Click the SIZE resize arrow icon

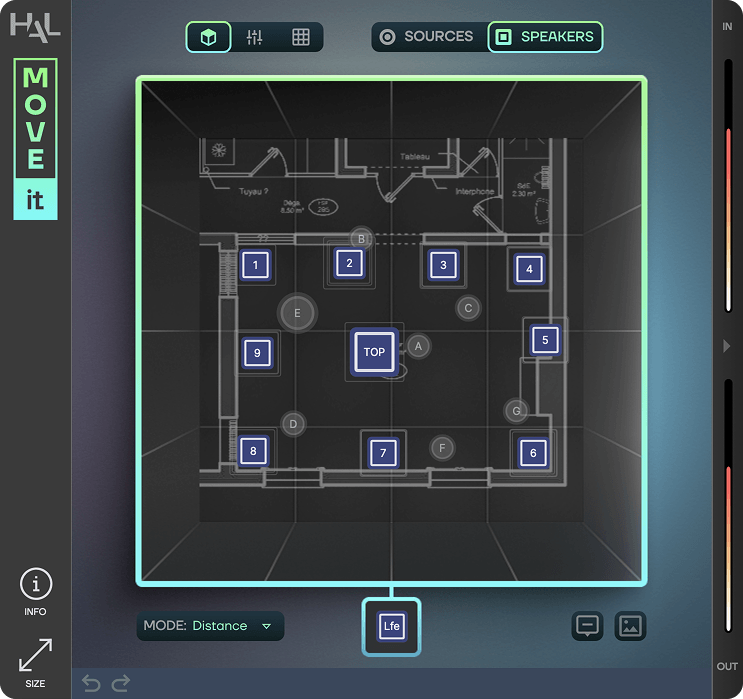(x=36, y=655)
